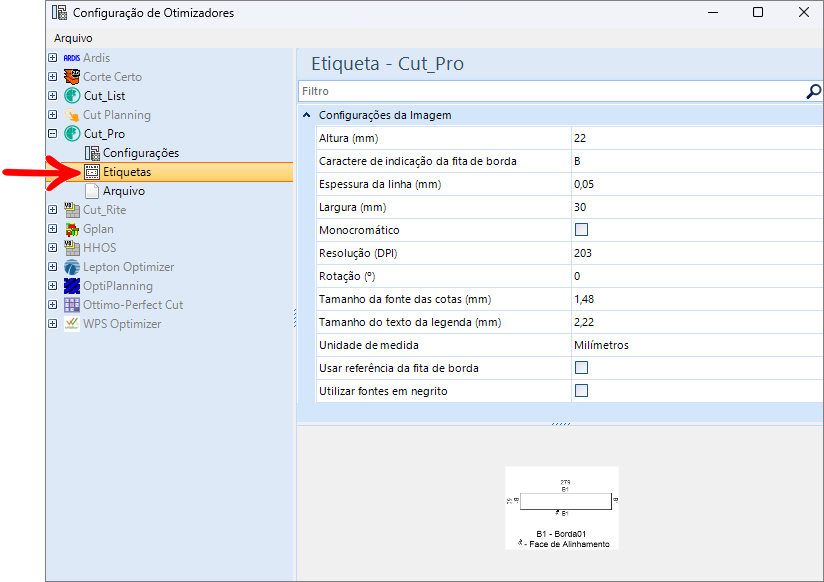Toggle Usar referência da fita de borda
Screen dimensions: 824x582
tap(581, 368)
